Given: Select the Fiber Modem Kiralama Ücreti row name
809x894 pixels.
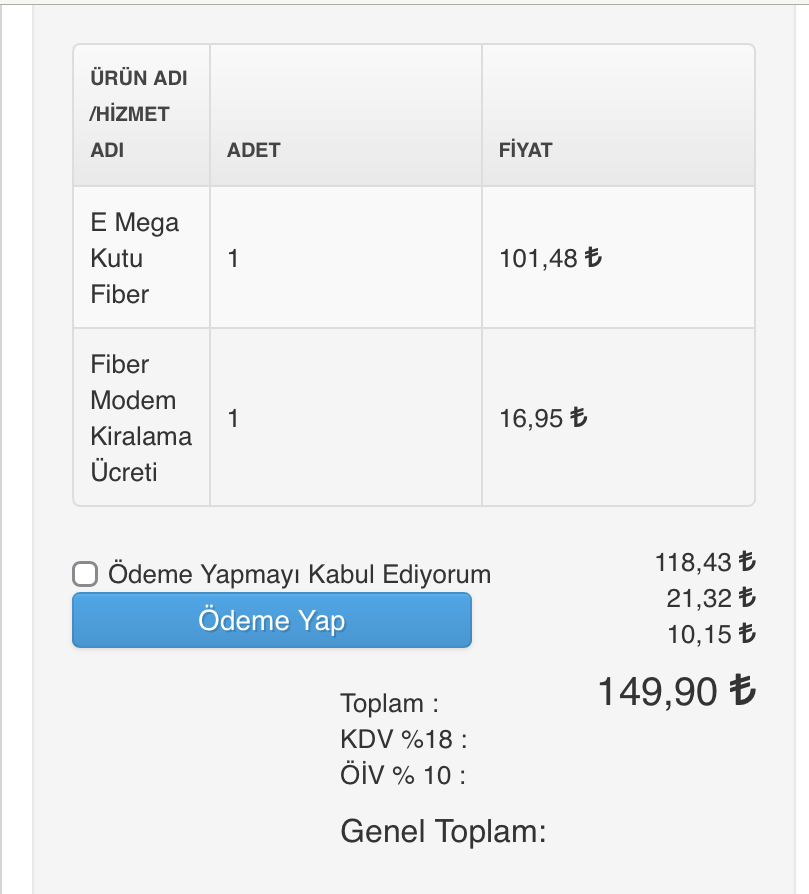Looking at the screenshot, I should (141, 418).
